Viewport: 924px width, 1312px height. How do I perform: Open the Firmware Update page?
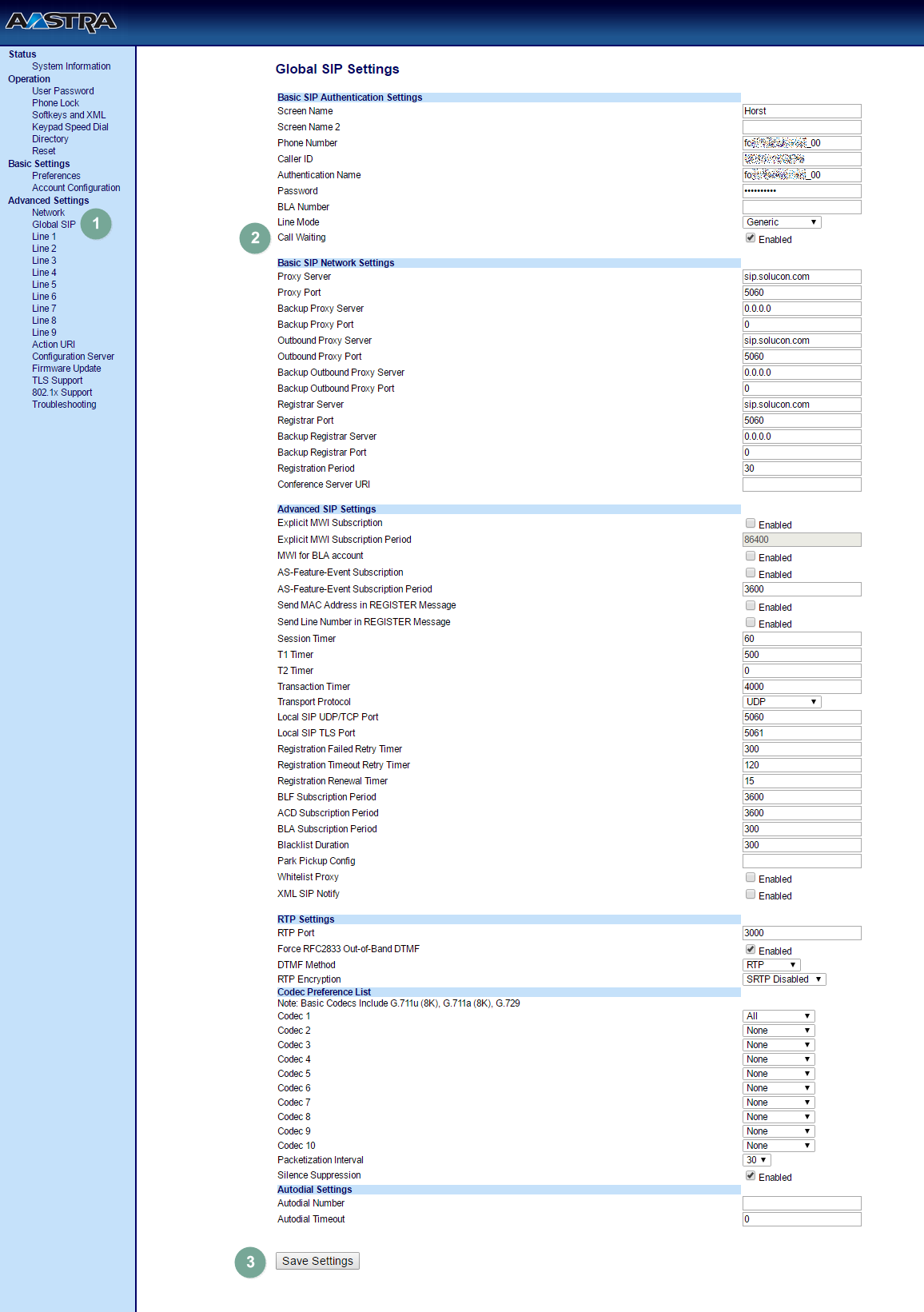click(66, 369)
